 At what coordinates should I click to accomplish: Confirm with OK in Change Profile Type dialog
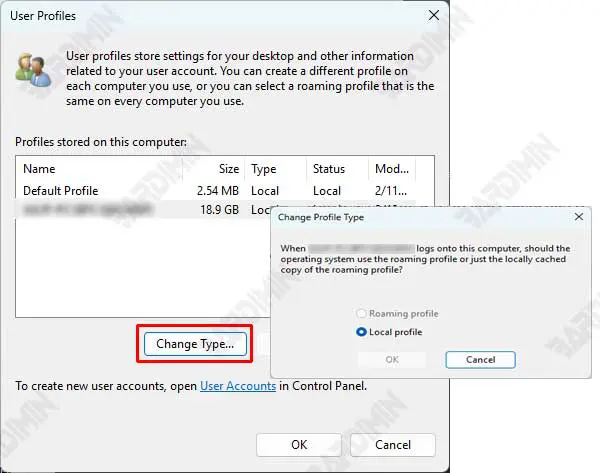392,360
